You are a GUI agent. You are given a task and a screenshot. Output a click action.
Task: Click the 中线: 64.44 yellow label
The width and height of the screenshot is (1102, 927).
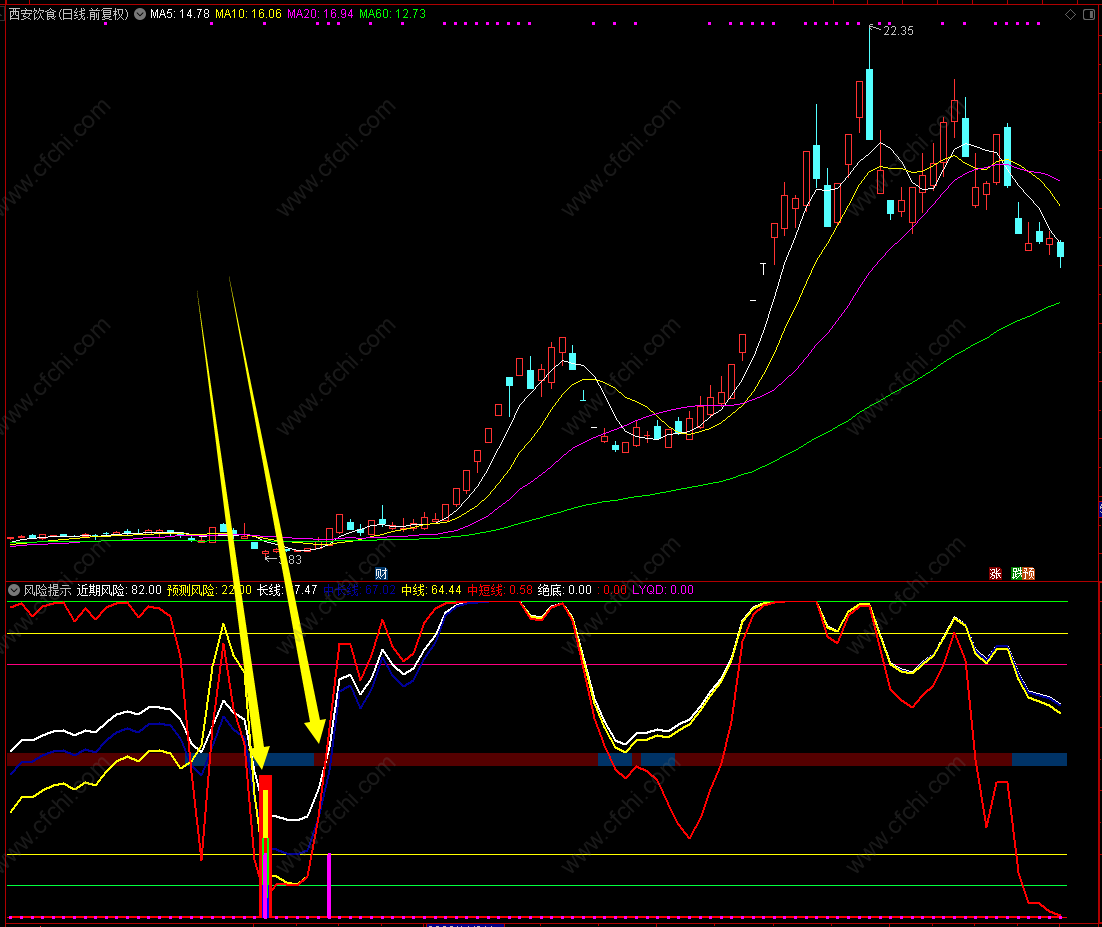tap(431, 590)
